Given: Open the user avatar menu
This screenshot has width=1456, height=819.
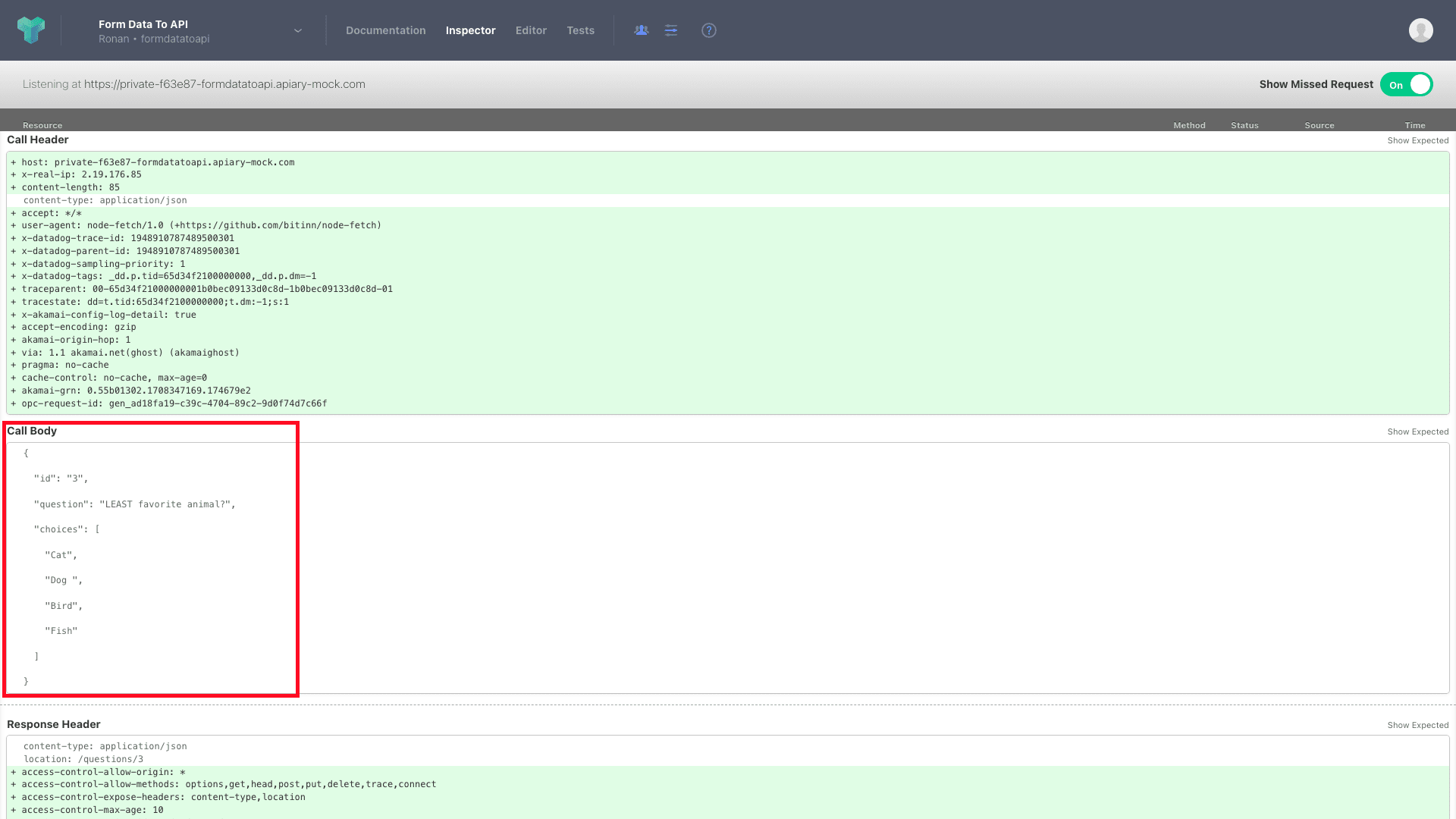Looking at the screenshot, I should tap(1421, 30).
